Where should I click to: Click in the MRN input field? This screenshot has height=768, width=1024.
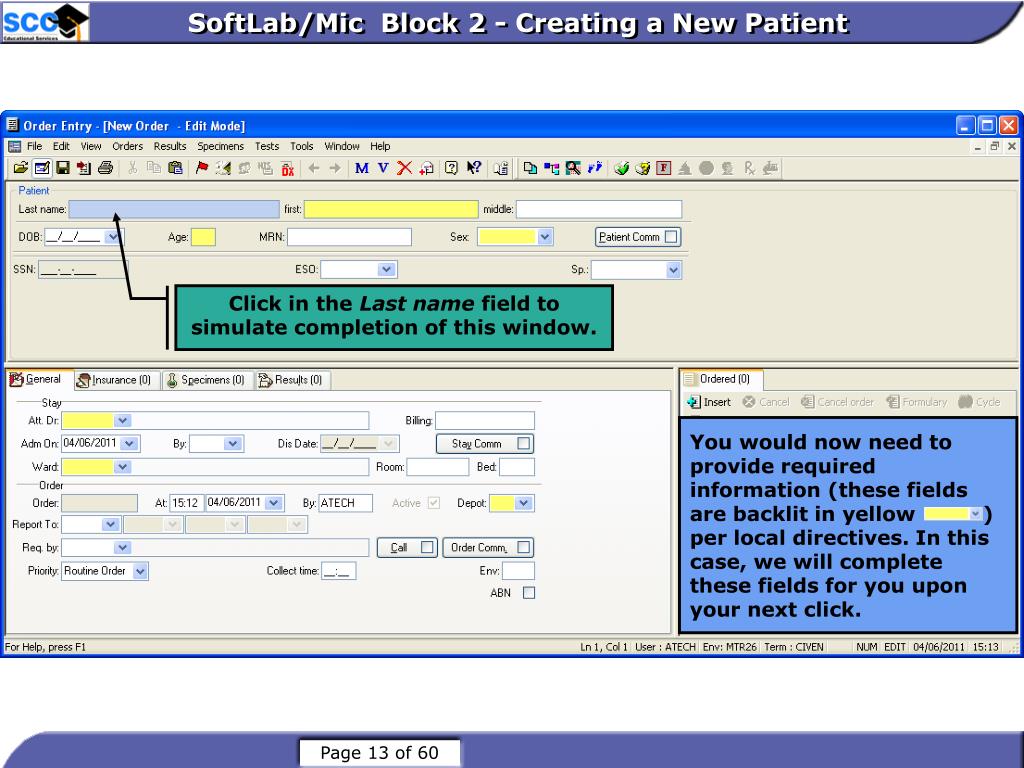pos(349,237)
